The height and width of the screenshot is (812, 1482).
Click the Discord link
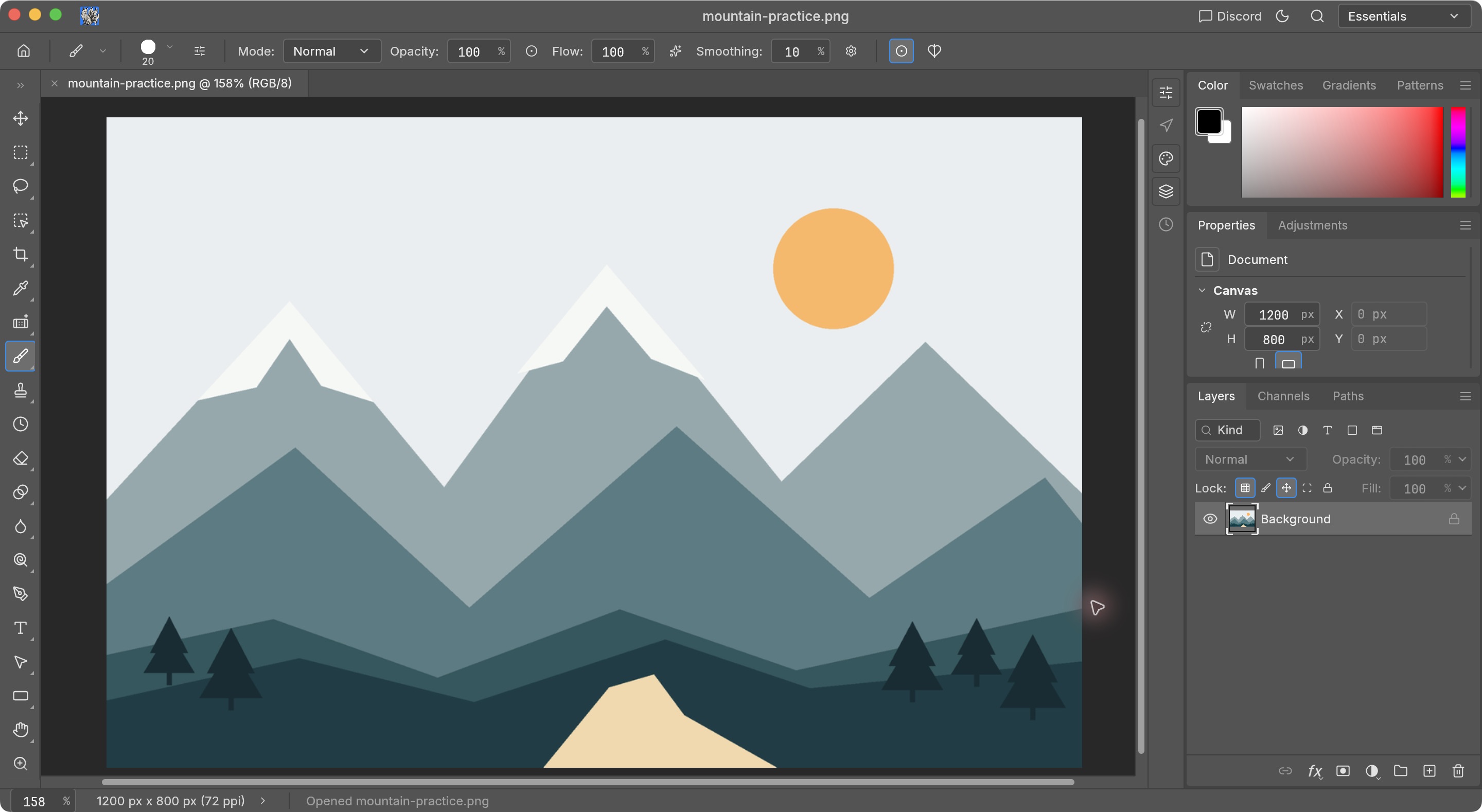(1230, 16)
